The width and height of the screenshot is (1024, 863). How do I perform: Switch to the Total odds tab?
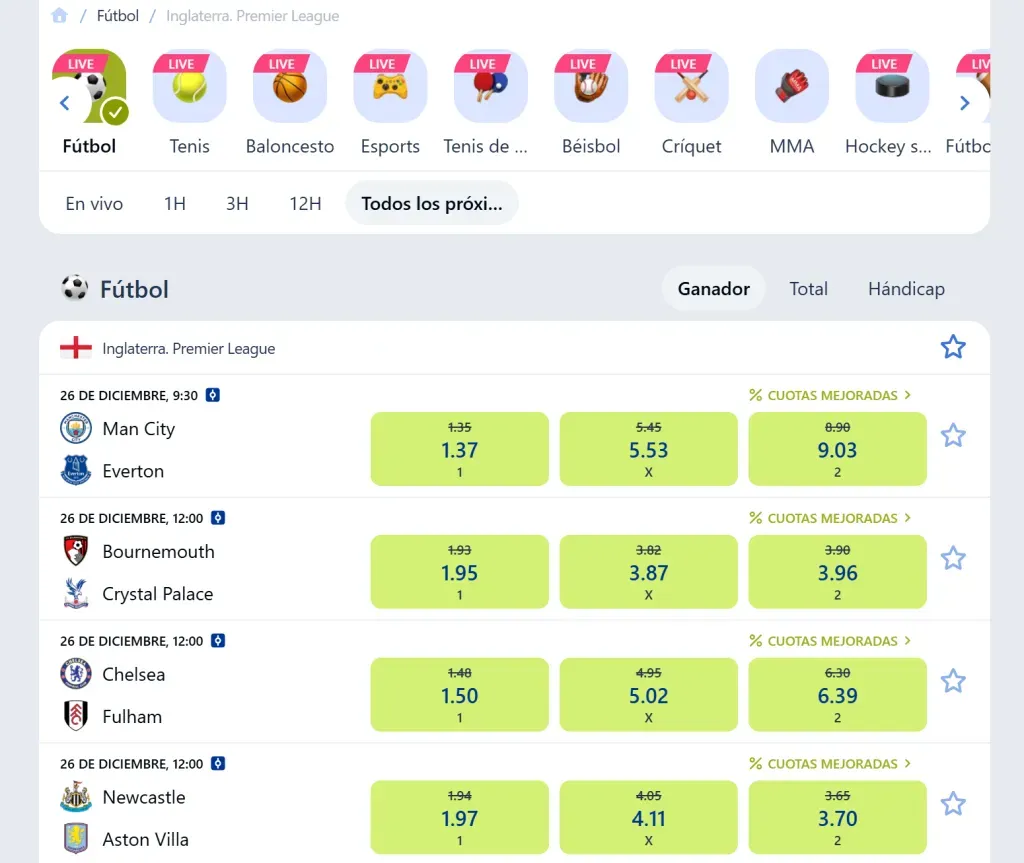click(x=808, y=289)
